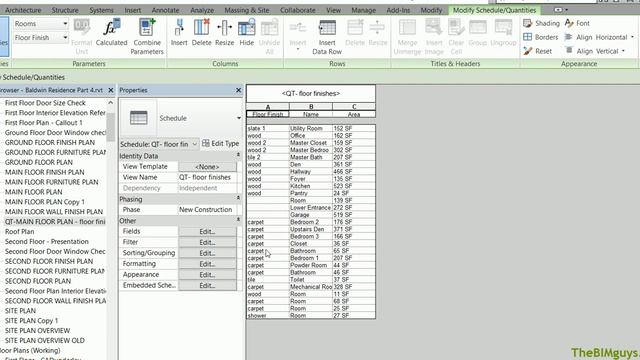Click Rows Insert icon

click(298, 27)
